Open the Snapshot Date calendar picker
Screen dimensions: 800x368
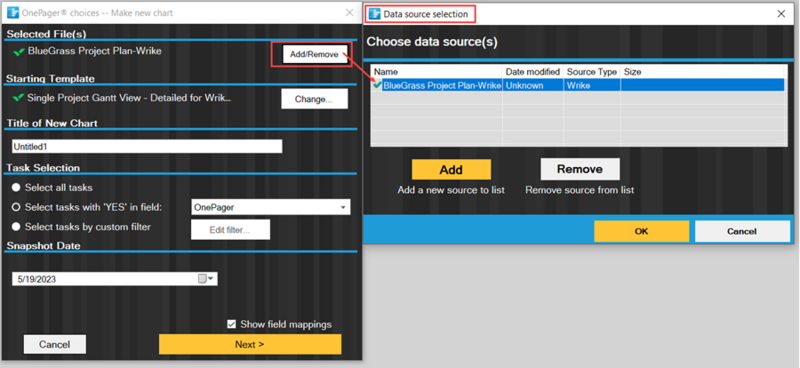coord(207,279)
